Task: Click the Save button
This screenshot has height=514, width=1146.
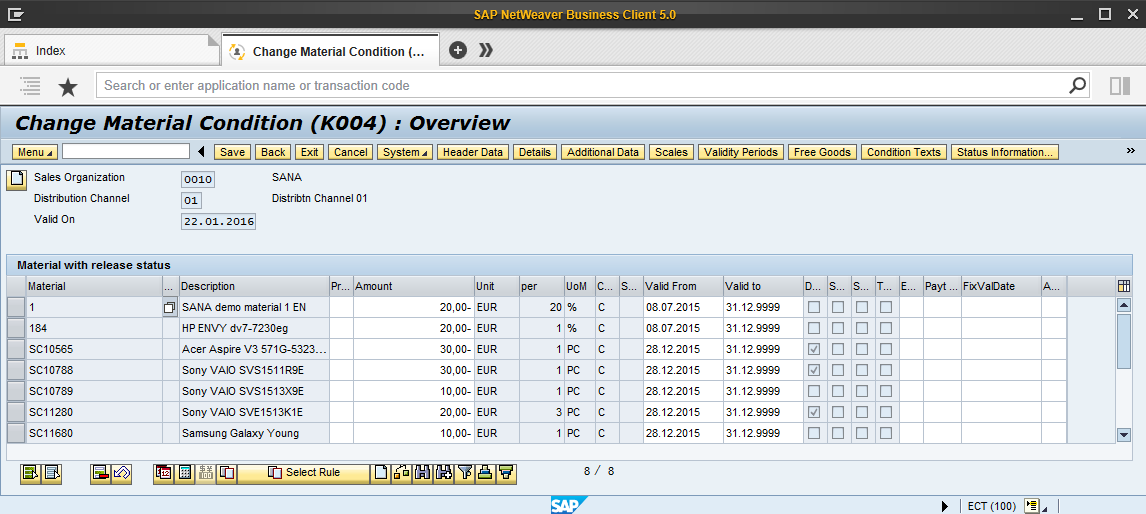Action: (232, 152)
